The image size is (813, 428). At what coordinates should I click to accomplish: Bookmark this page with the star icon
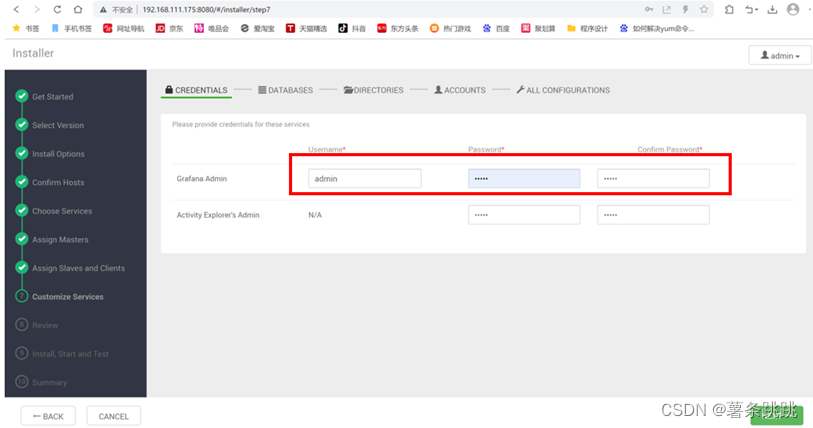point(704,9)
